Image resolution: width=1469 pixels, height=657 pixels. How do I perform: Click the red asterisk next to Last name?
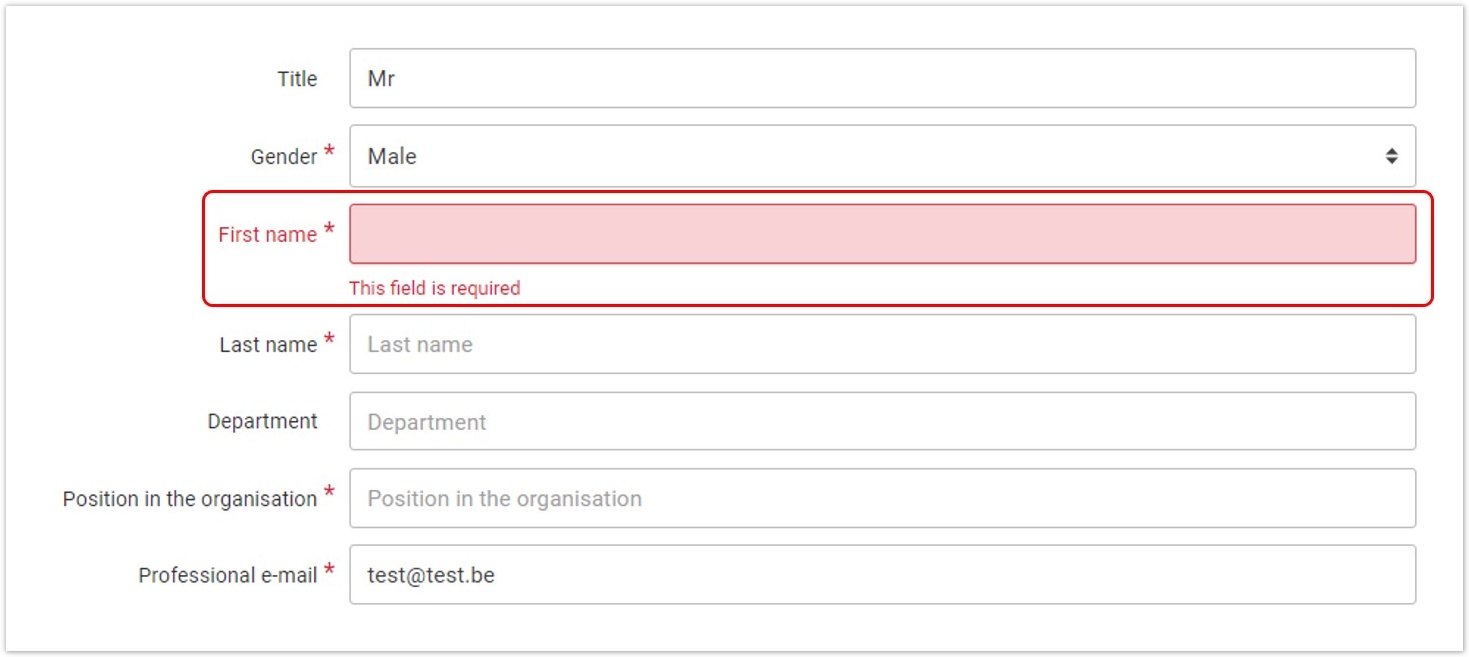pyautogui.click(x=329, y=340)
